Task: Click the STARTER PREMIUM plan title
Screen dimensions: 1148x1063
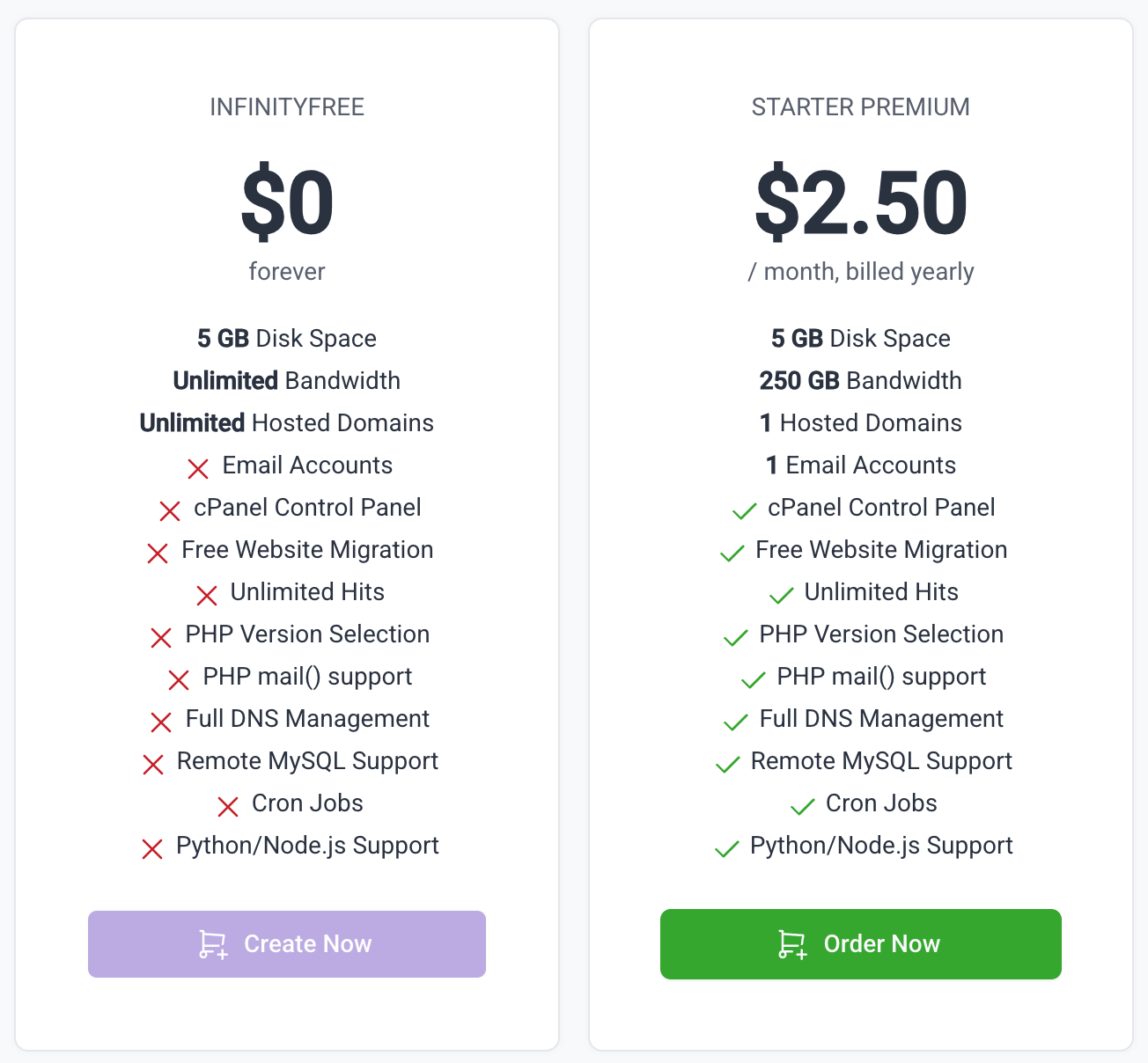Action: pyautogui.click(x=860, y=107)
